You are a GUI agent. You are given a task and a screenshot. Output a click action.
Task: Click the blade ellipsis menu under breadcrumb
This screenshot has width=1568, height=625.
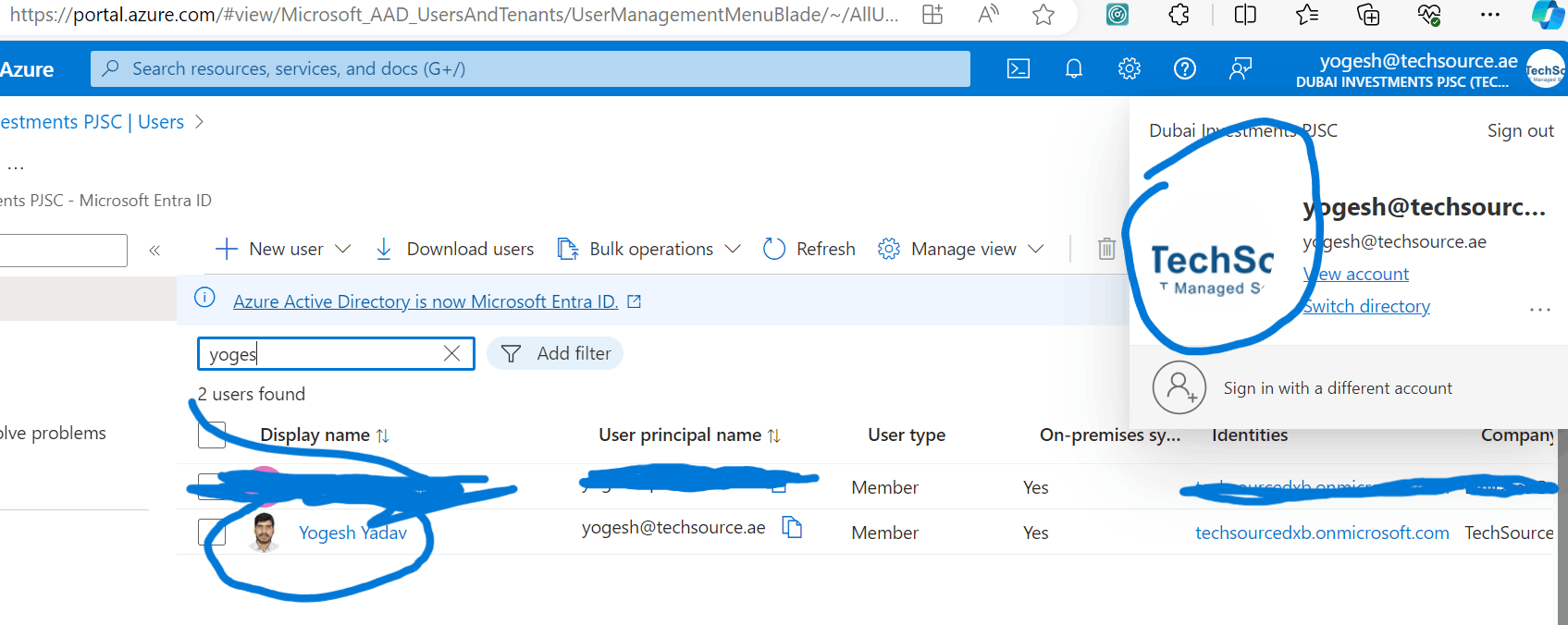[x=15, y=168]
